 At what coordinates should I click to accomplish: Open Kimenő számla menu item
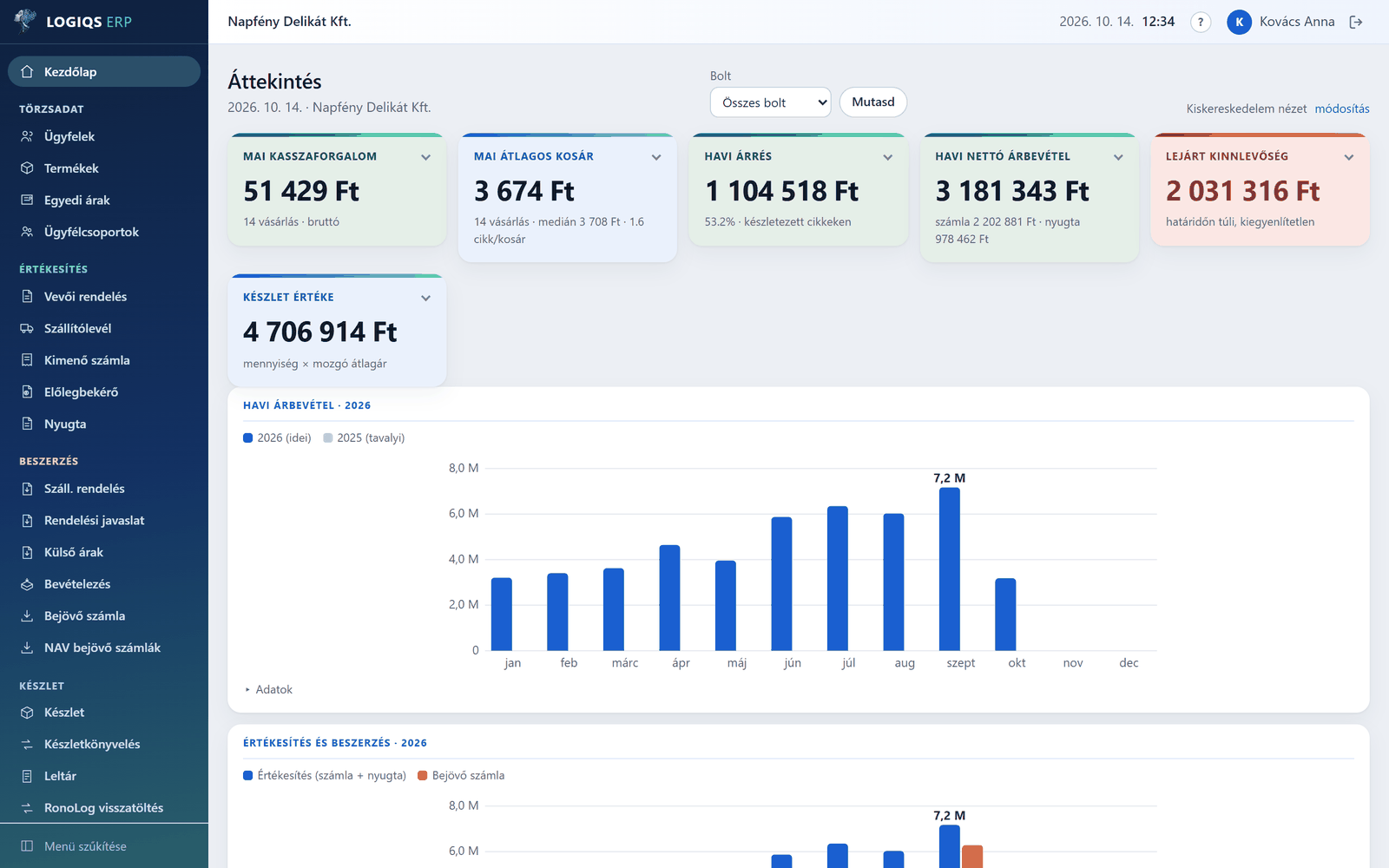tap(104, 360)
